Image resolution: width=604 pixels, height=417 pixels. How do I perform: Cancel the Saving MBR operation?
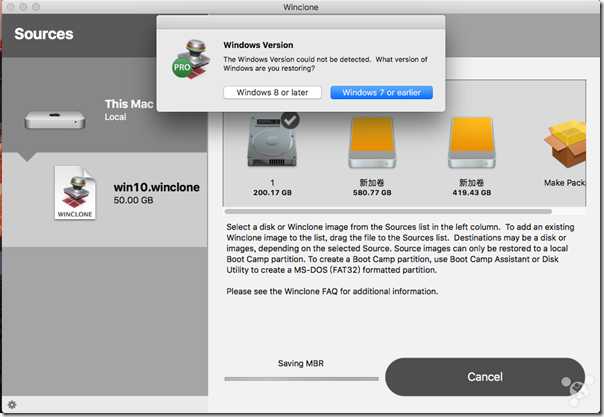coord(485,377)
